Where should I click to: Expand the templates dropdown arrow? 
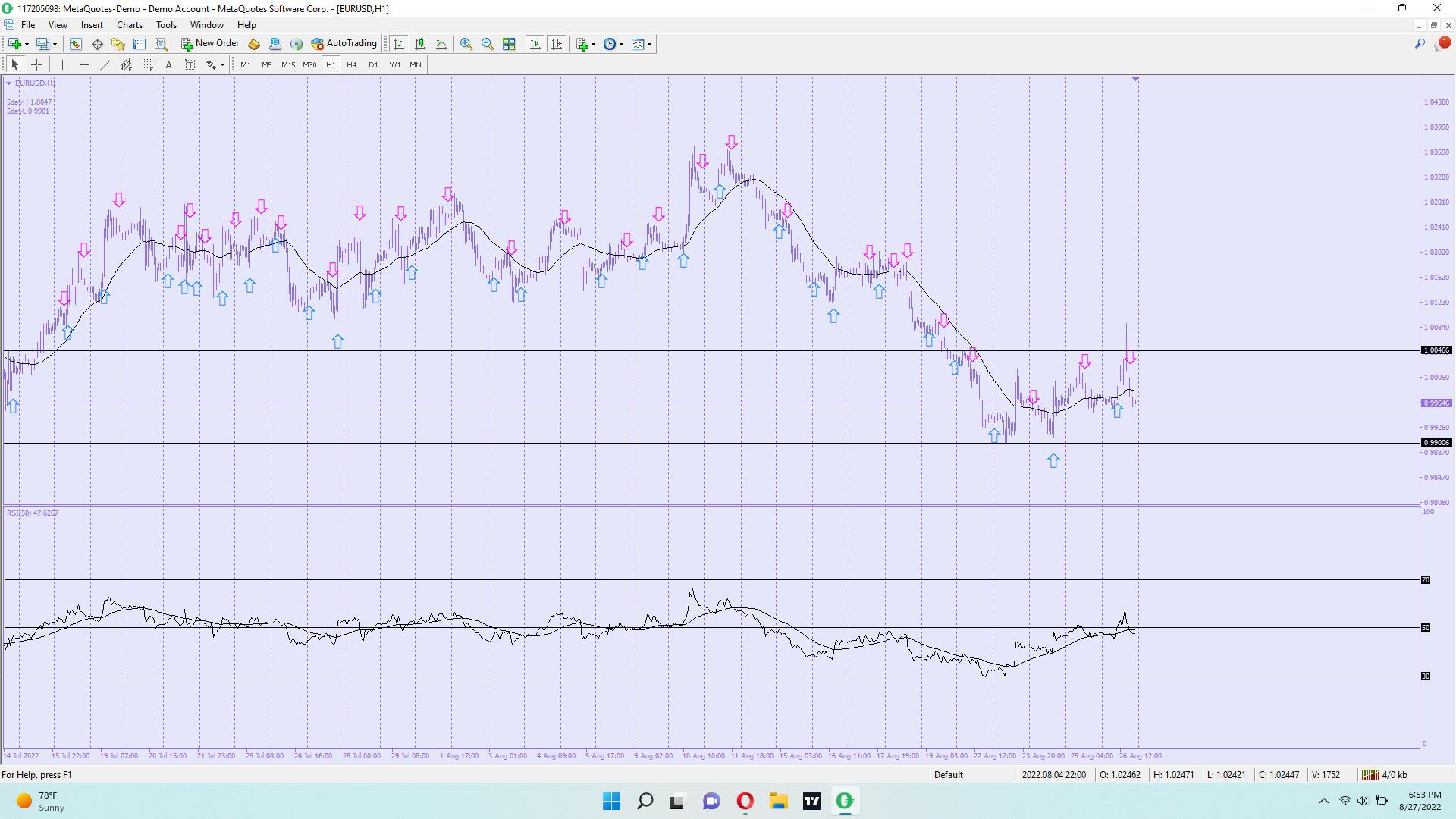click(650, 44)
